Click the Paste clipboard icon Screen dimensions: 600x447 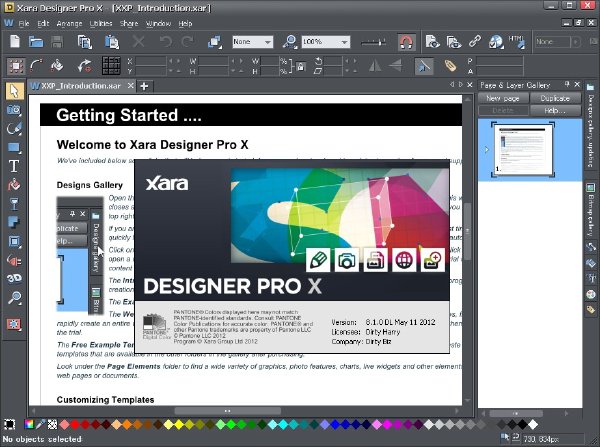click(x=112, y=42)
